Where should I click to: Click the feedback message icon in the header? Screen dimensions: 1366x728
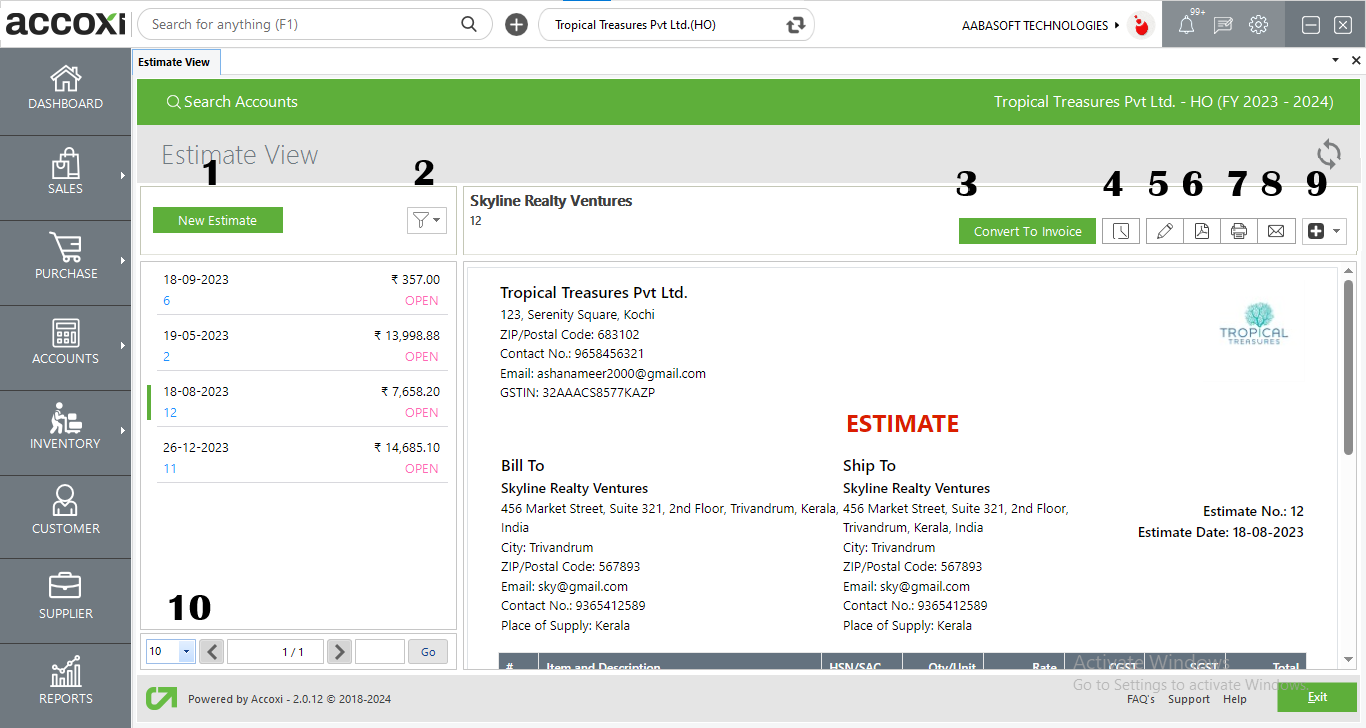[x=1222, y=24]
